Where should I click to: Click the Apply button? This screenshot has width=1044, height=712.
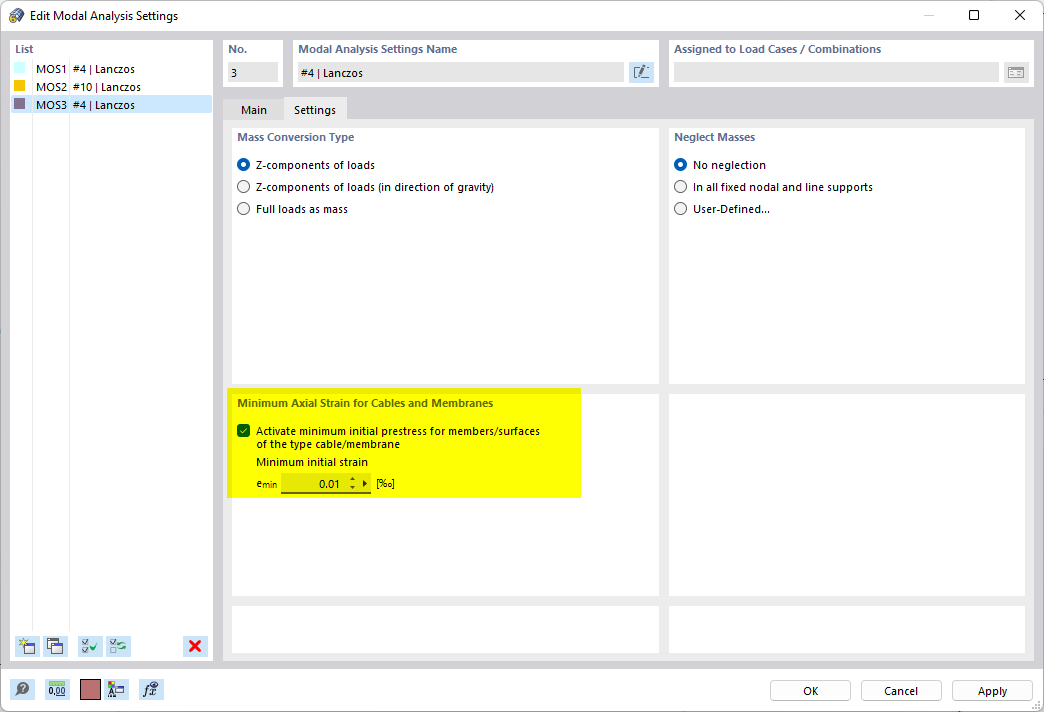(x=992, y=691)
